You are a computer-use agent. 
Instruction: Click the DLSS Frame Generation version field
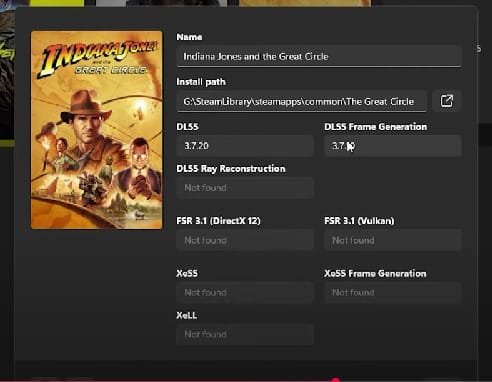pos(393,146)
